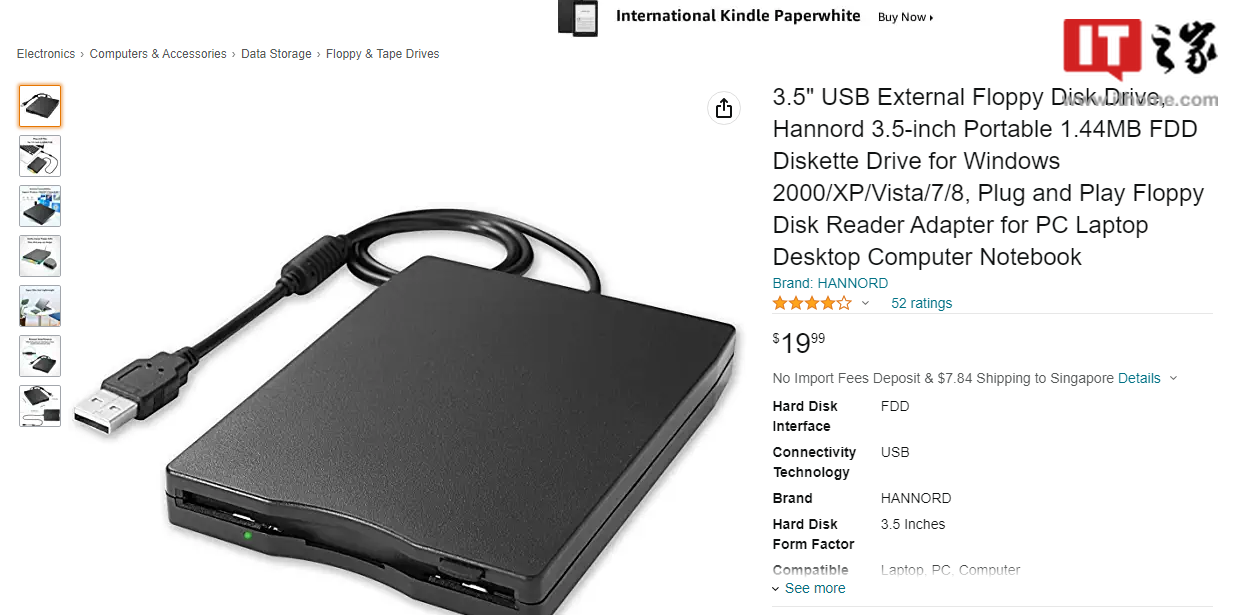Viewport: 1237px width, 615px height.
Task: Open the star rating breakdown chevron
Action: pyautogui.click(x=866, y=303)
